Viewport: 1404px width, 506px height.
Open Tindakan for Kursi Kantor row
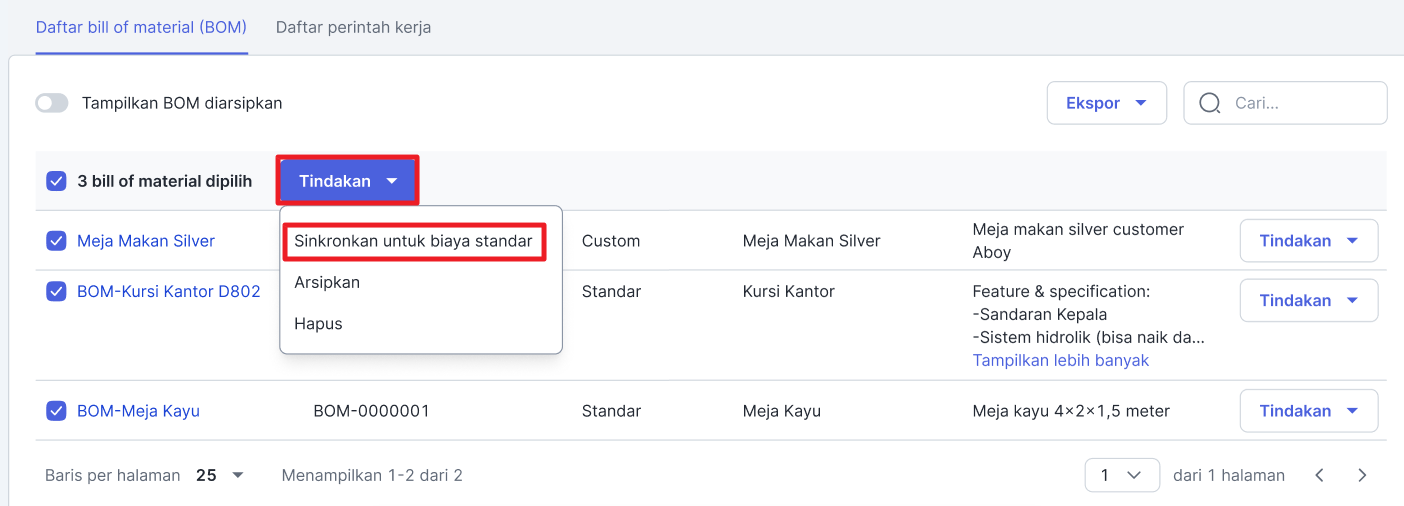pyautogui.click(x=1309, y=300)
